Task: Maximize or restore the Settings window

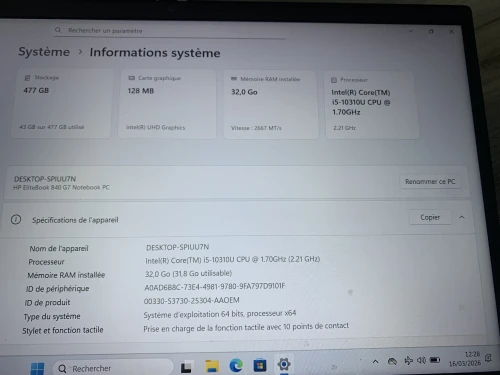Action: click(431, 31)
